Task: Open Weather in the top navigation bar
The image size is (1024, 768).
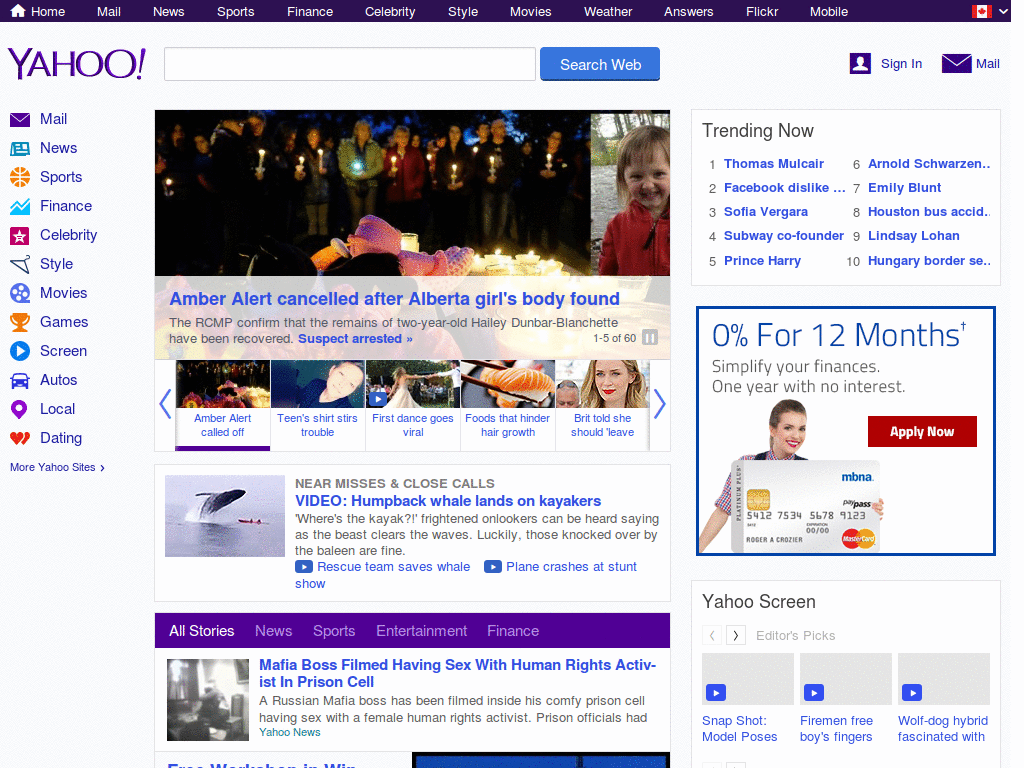Action: tap(607, 12)
